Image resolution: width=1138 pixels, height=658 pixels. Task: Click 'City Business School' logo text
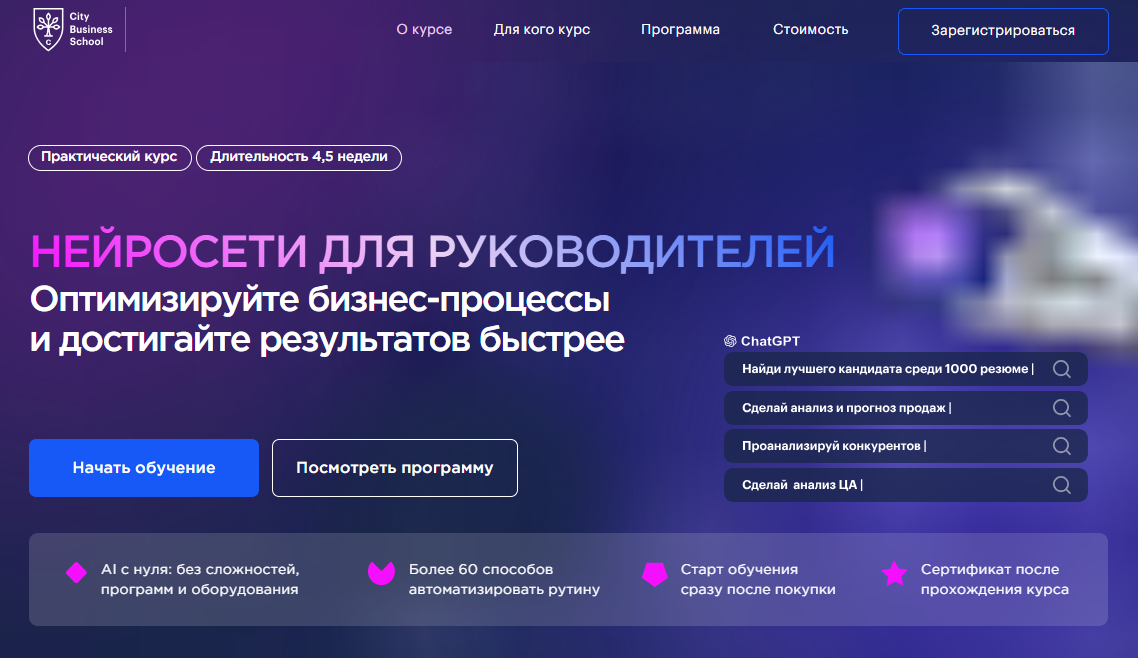coord(91,29)
